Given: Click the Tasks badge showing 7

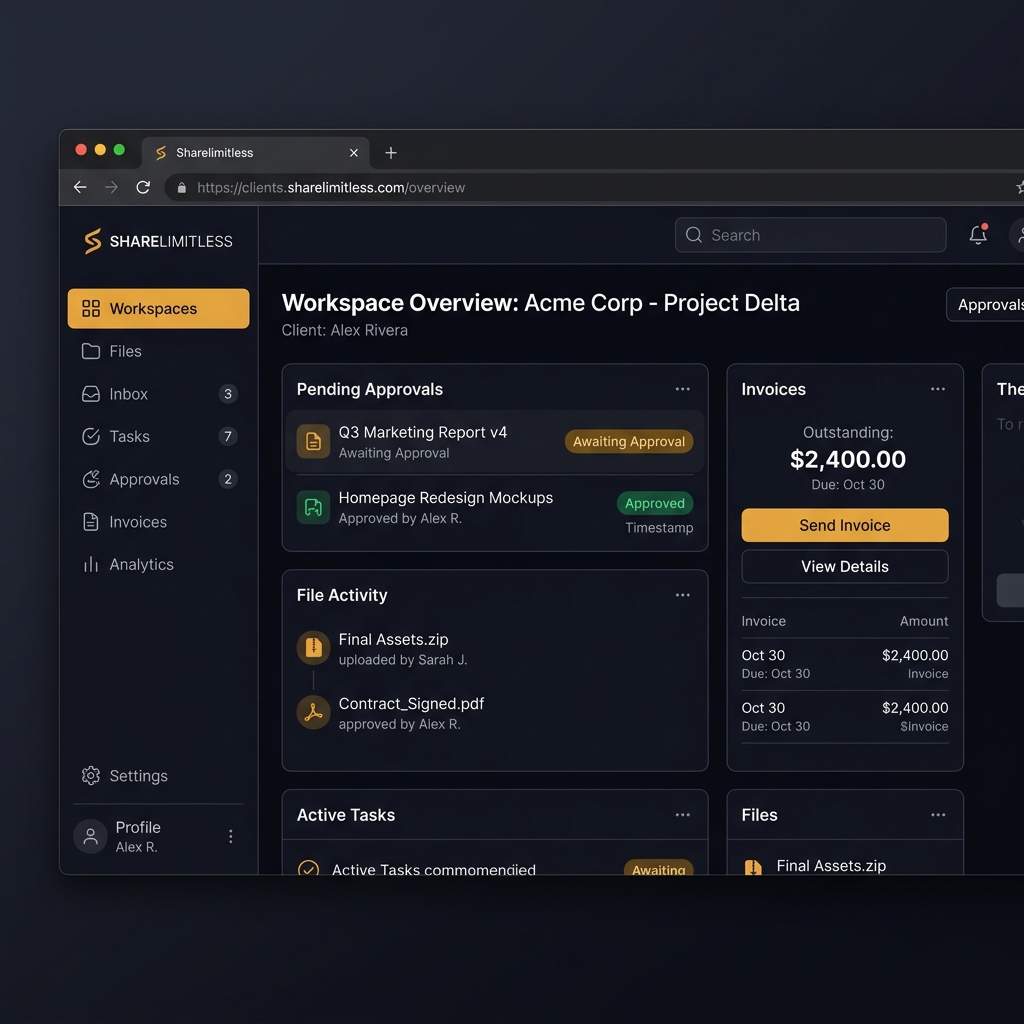Looking at the screenshot, I should click(228, 436).
